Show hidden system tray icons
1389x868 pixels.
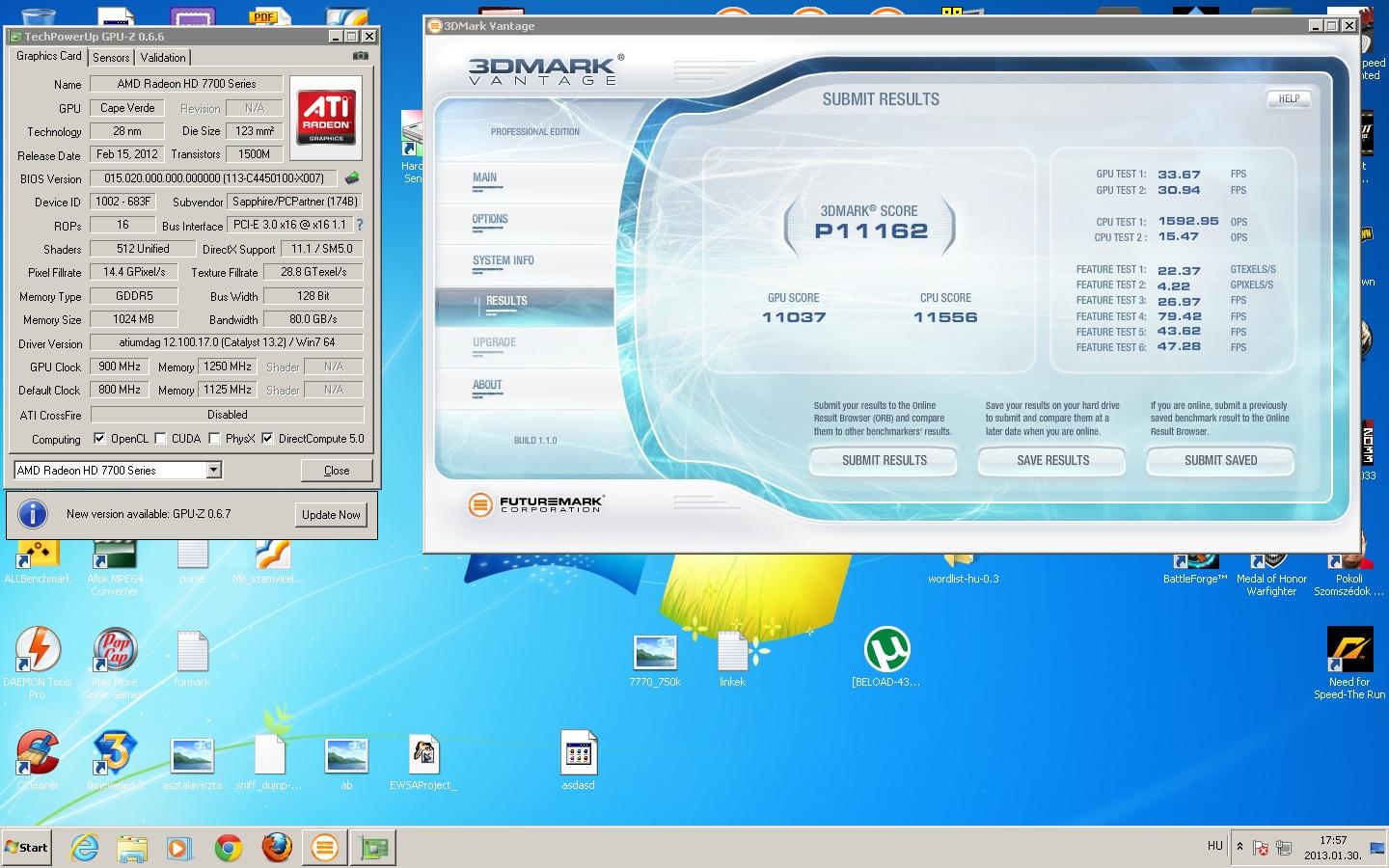1240,847
